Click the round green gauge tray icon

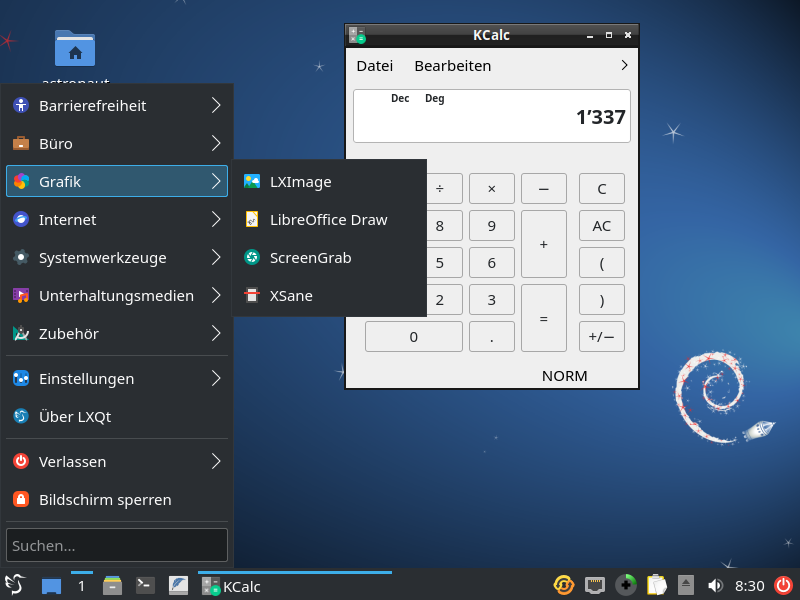tap(626, 585)
